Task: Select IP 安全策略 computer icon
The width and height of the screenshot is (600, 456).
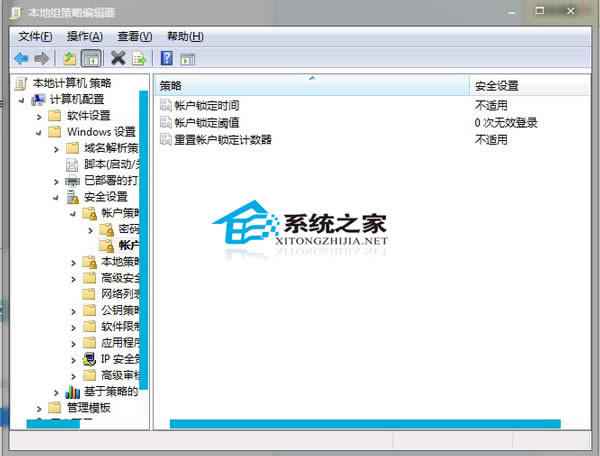Action: 90,359
